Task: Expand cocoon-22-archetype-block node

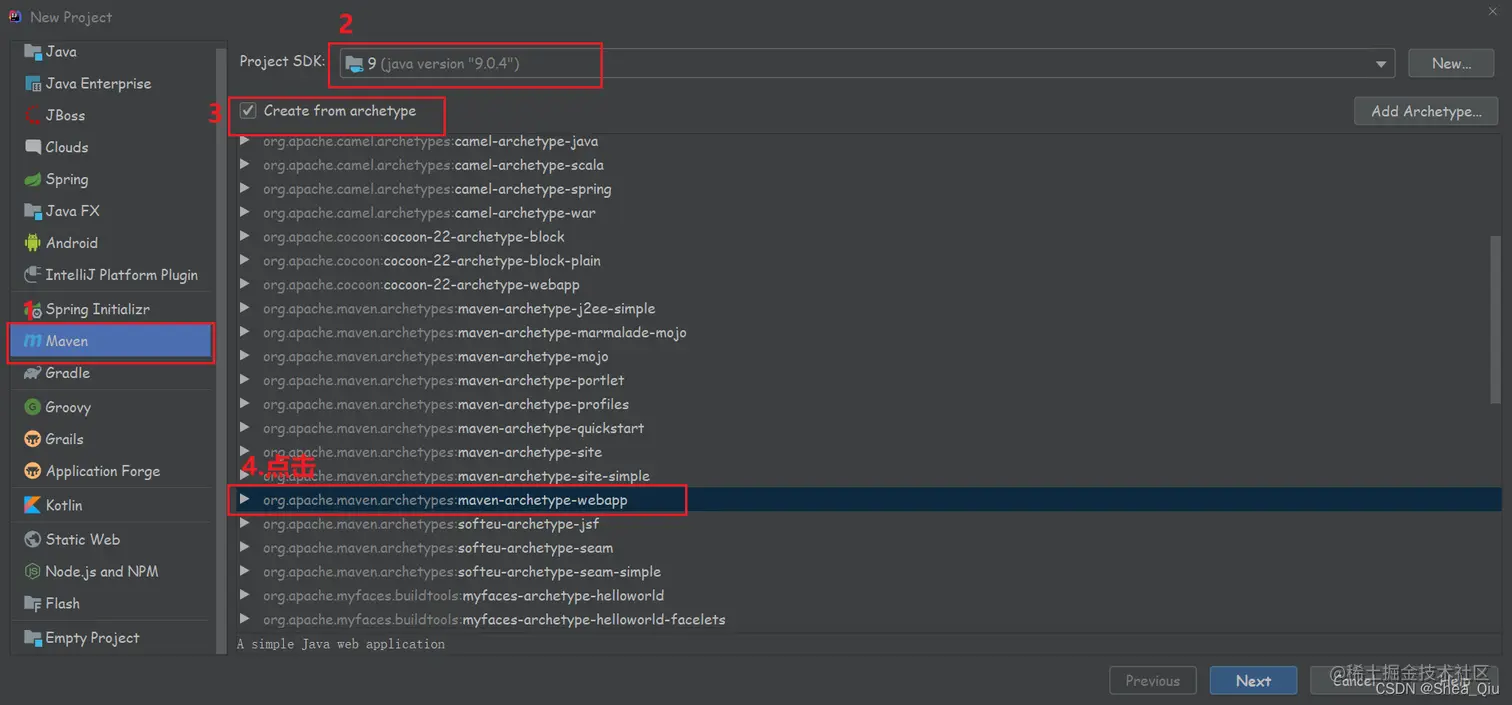Action: click(245, 237)
